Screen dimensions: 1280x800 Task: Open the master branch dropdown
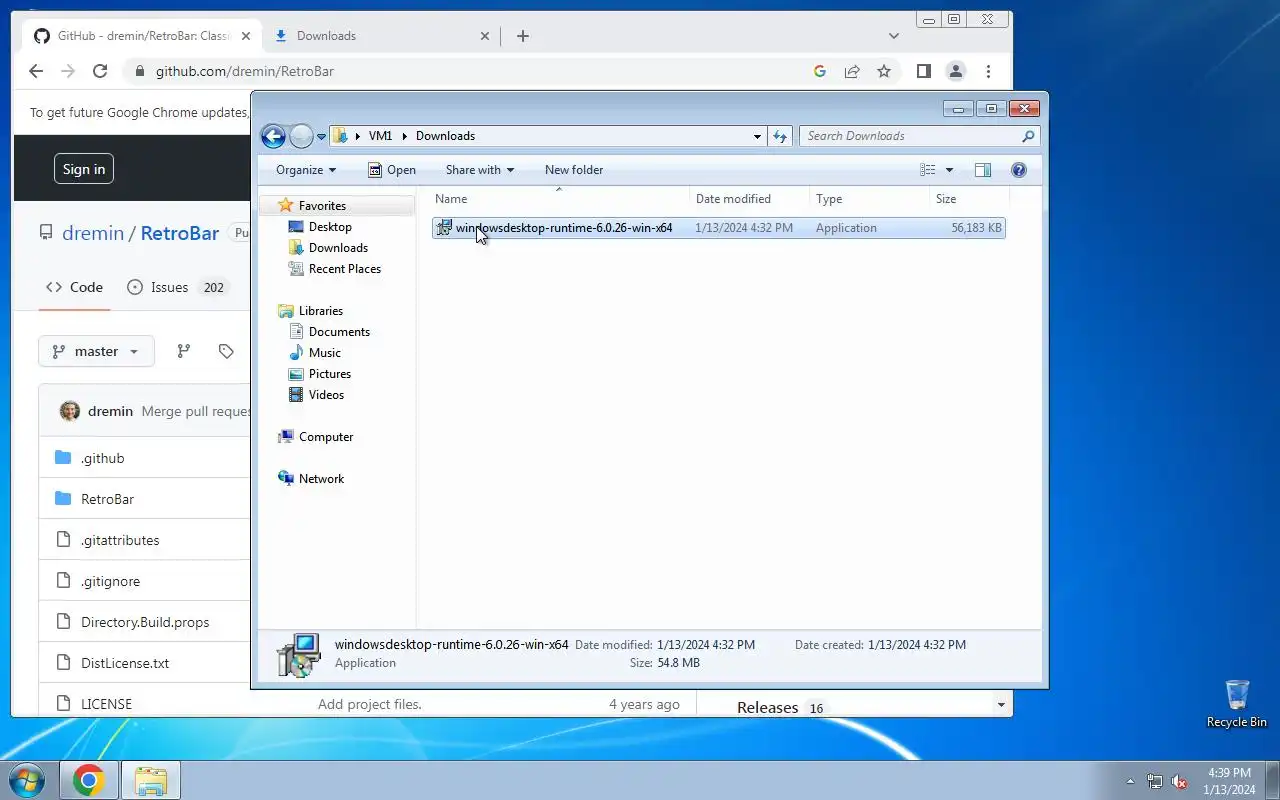tap(96, 351)
